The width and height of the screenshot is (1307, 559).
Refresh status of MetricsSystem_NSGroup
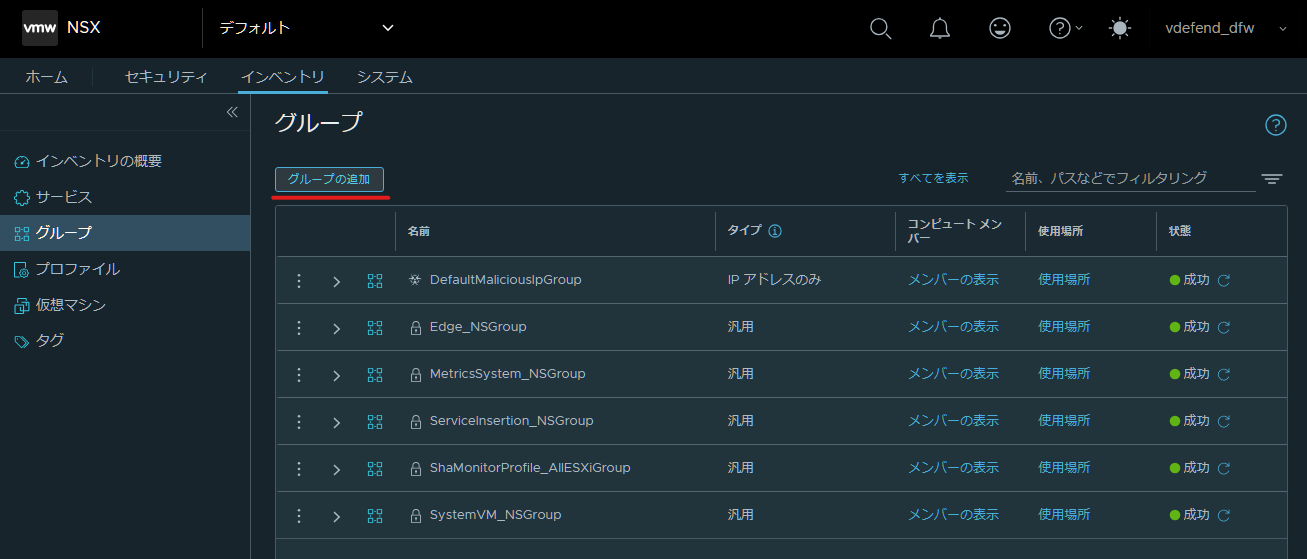pos(1223,375)
